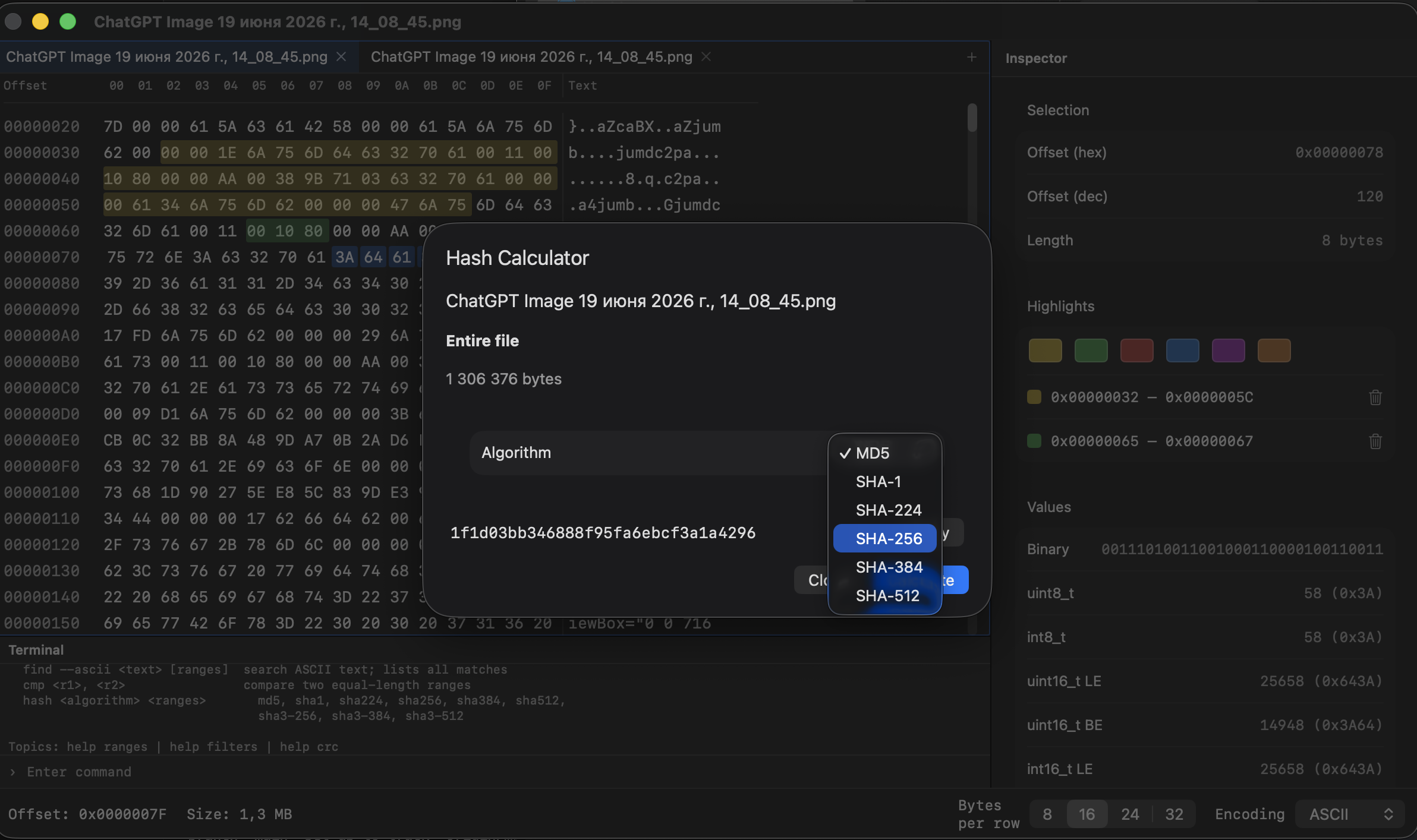Choose SHA-512 hash algorithm

884,596
